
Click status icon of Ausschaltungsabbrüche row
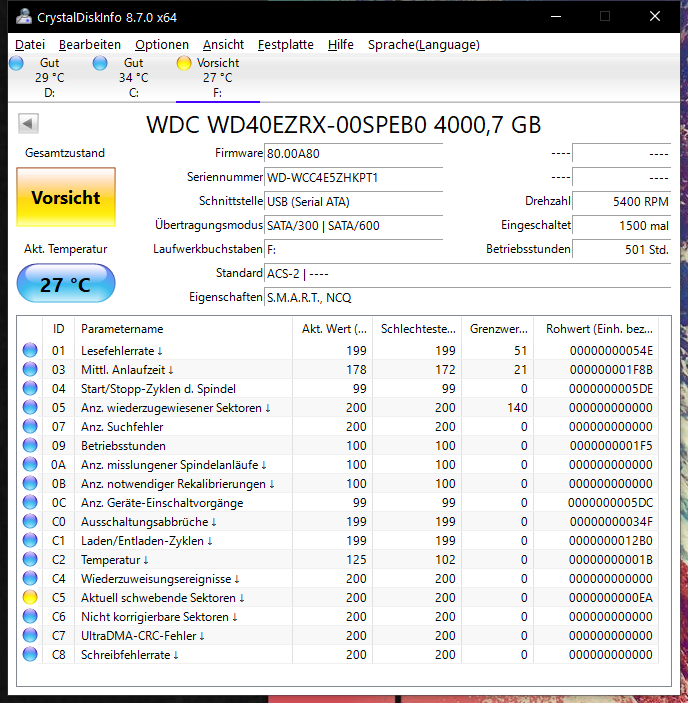[30, 521]
